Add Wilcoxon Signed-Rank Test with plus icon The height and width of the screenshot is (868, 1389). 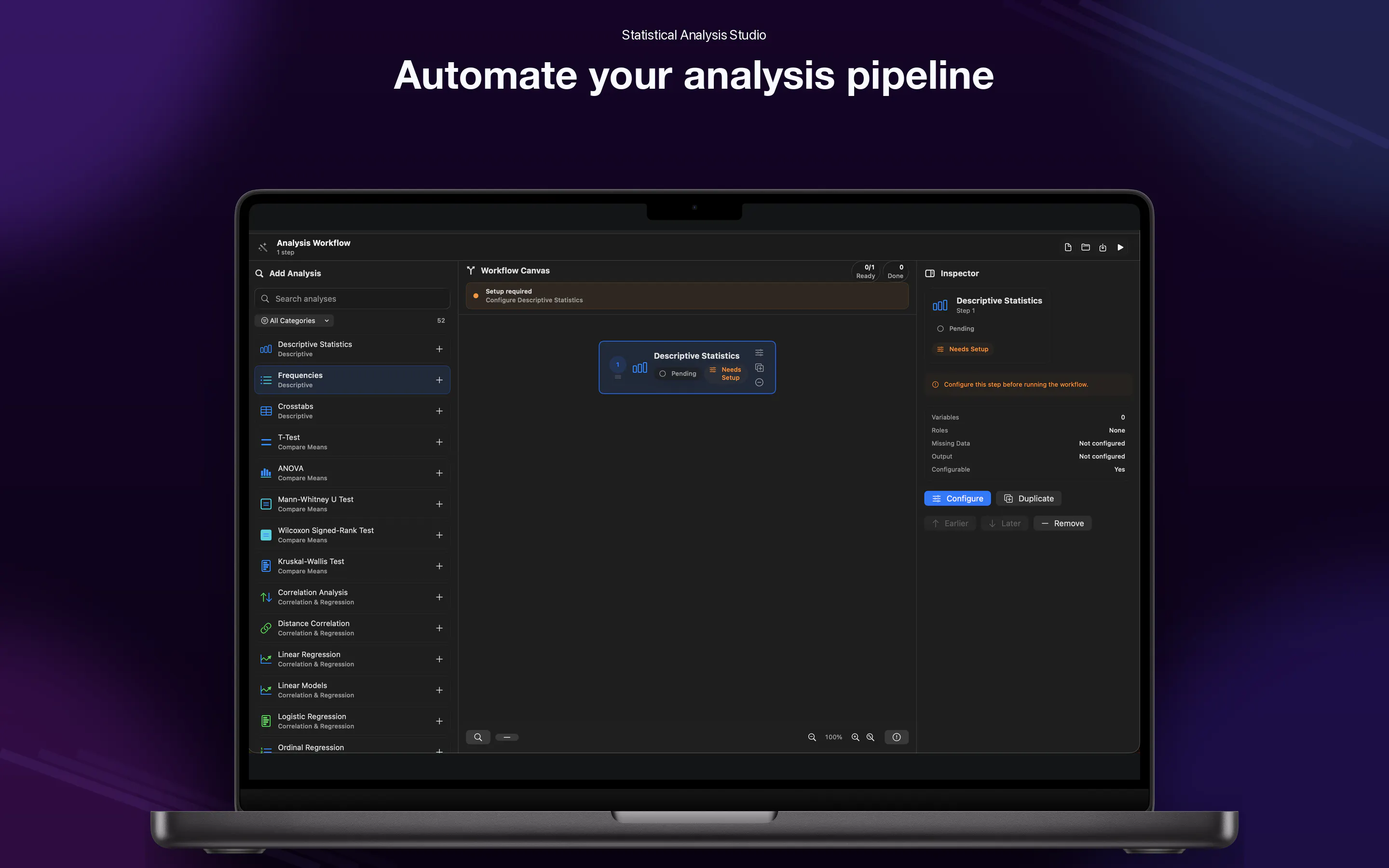pyautogui.click(x=439, y=535)
